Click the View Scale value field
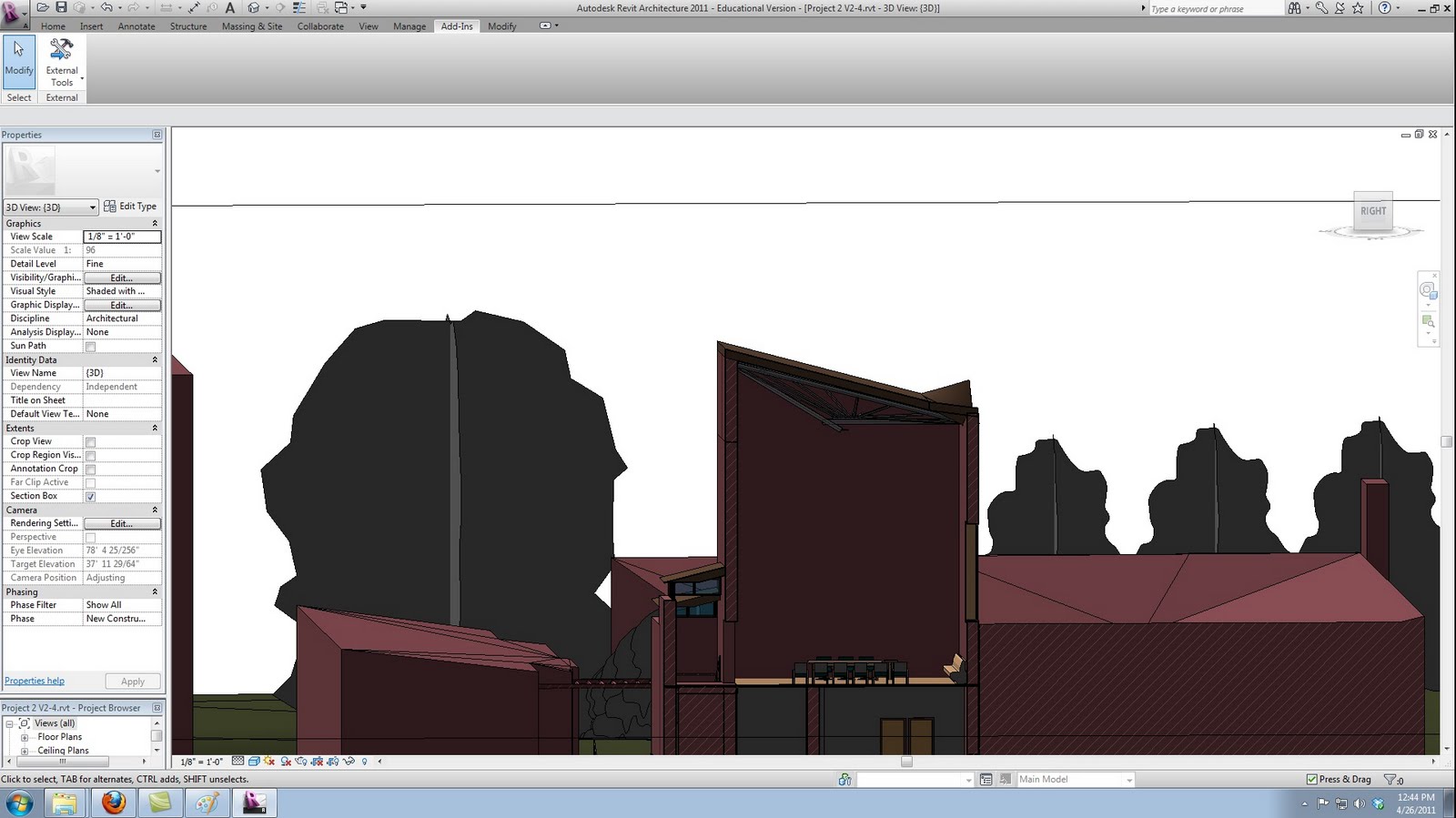1456x818 pixels. click(122, 237)
